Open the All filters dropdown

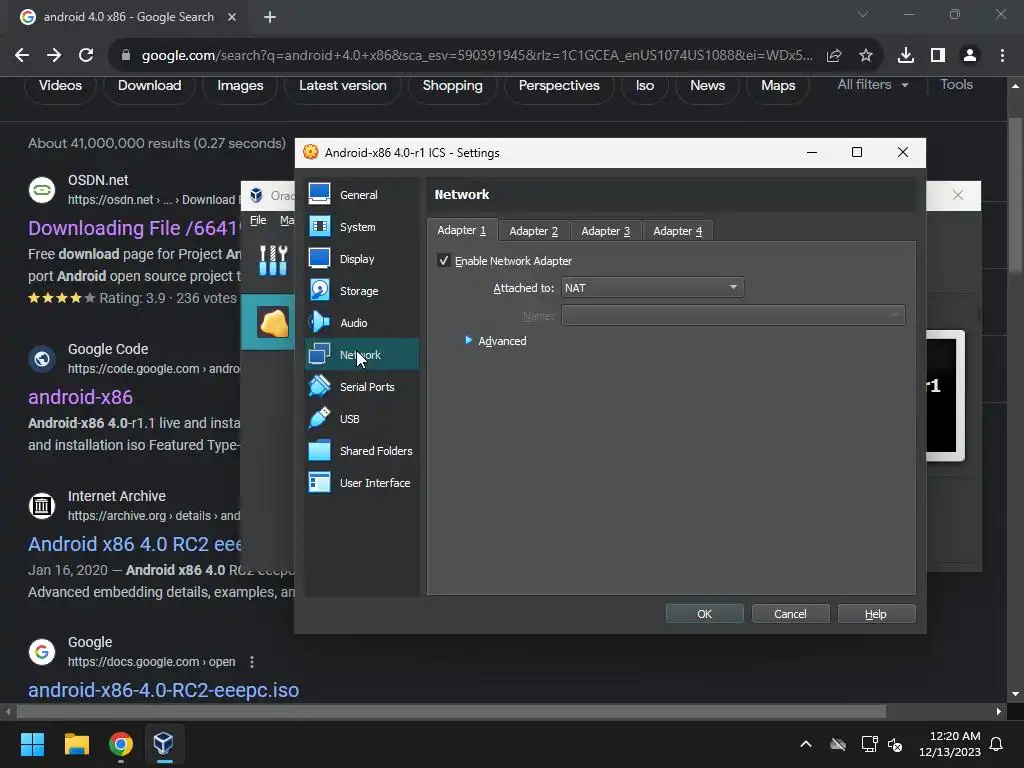(872, 84)
